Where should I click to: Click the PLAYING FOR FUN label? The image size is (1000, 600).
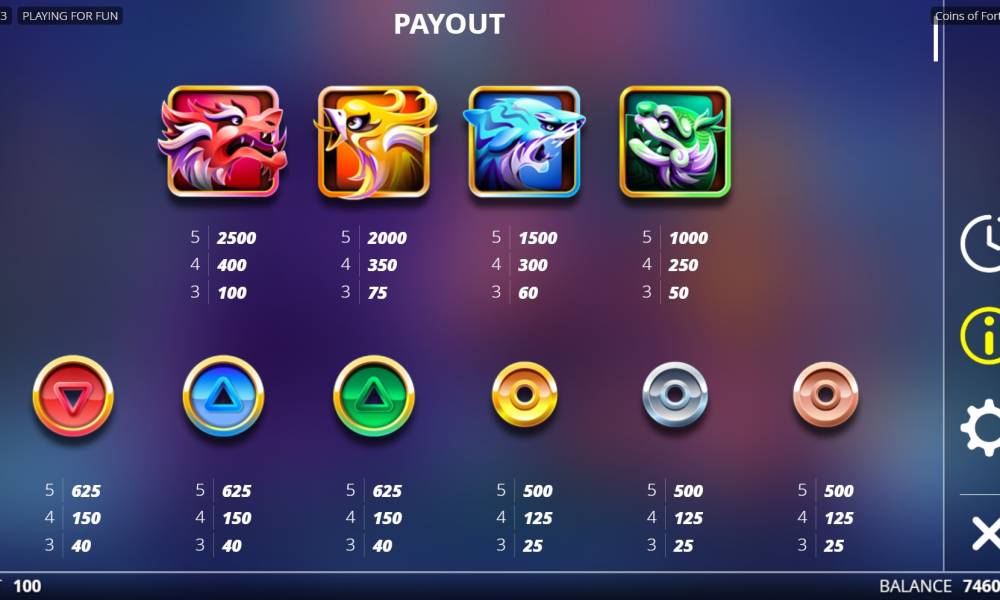tap(70, 16)
